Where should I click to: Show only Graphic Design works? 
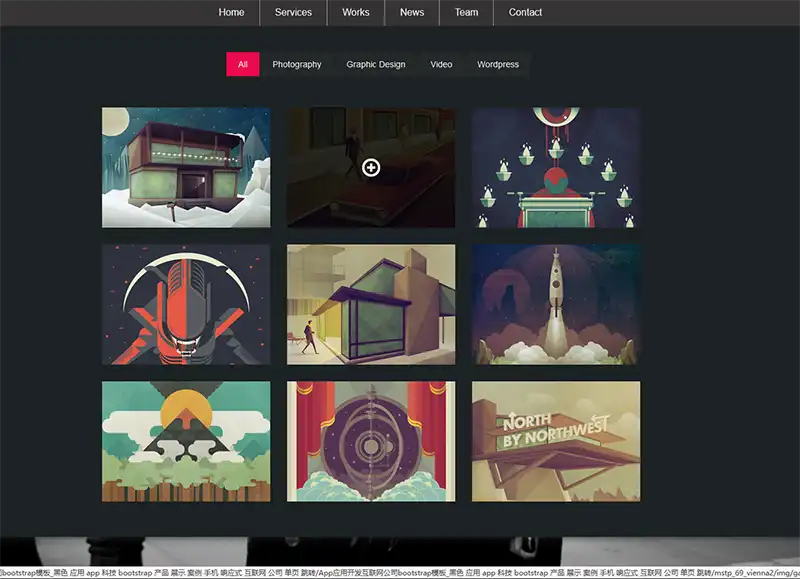coord(376,64)
